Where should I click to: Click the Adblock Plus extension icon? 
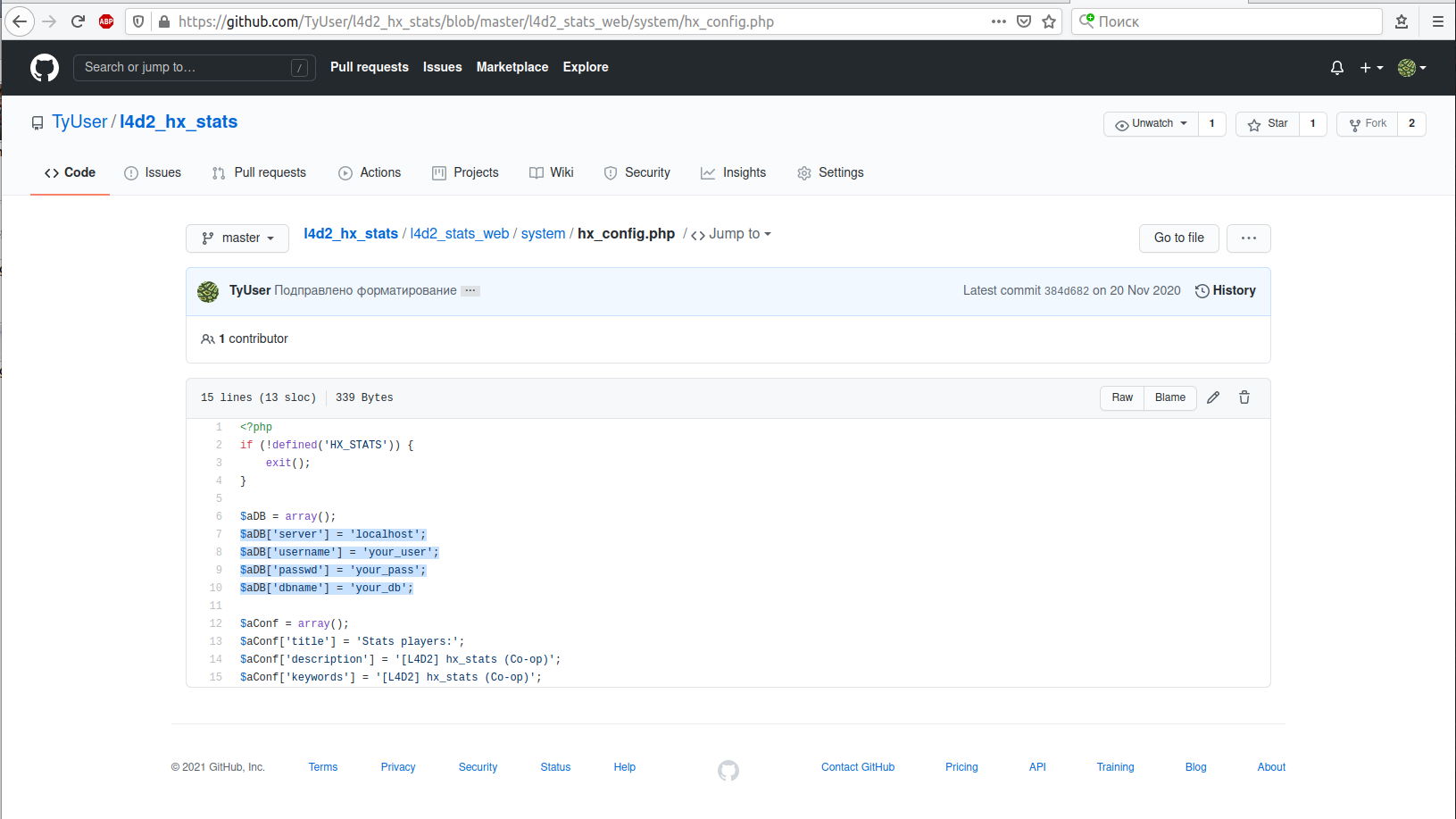click(106, 21)
